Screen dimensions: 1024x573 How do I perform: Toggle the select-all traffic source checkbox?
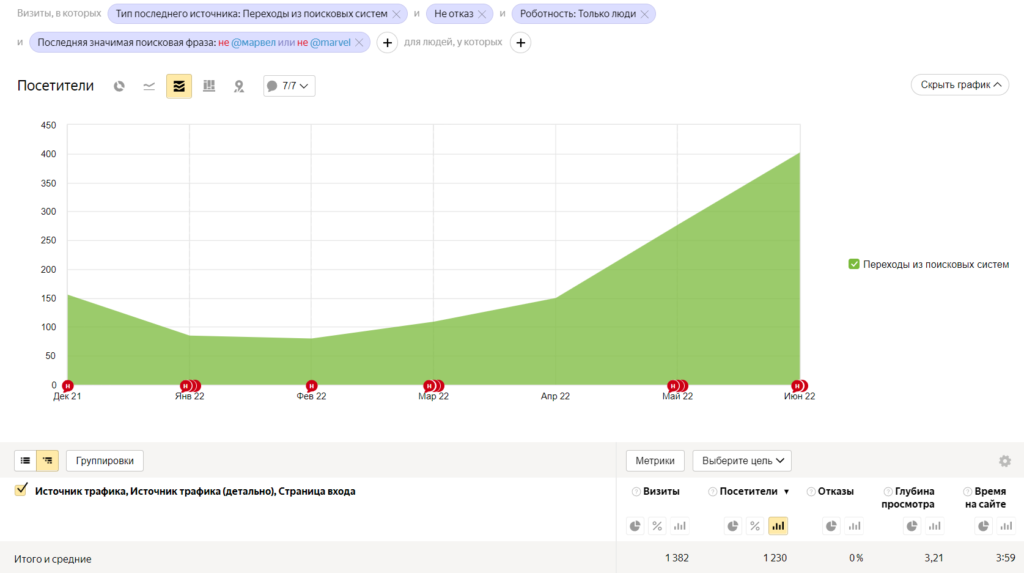click(x=21, y=489)
